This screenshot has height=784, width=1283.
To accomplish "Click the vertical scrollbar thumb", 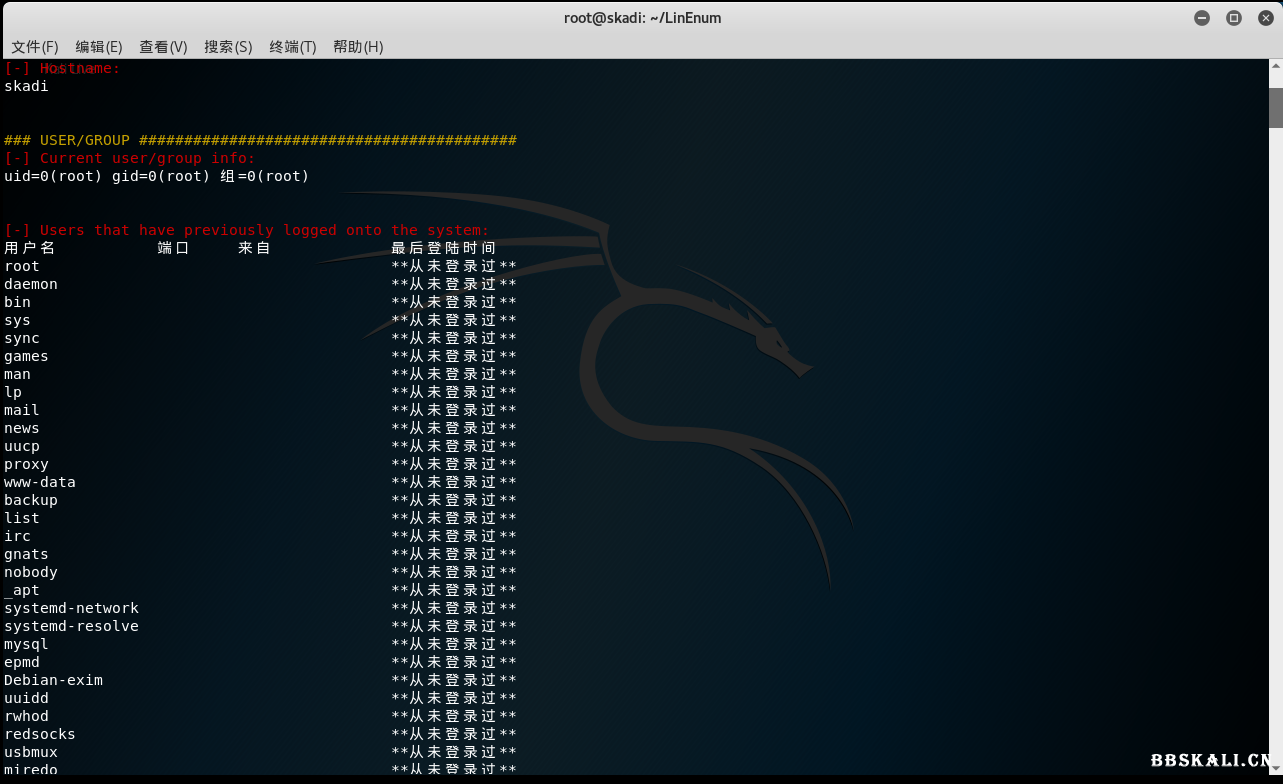I will [x=1275, y=107].
